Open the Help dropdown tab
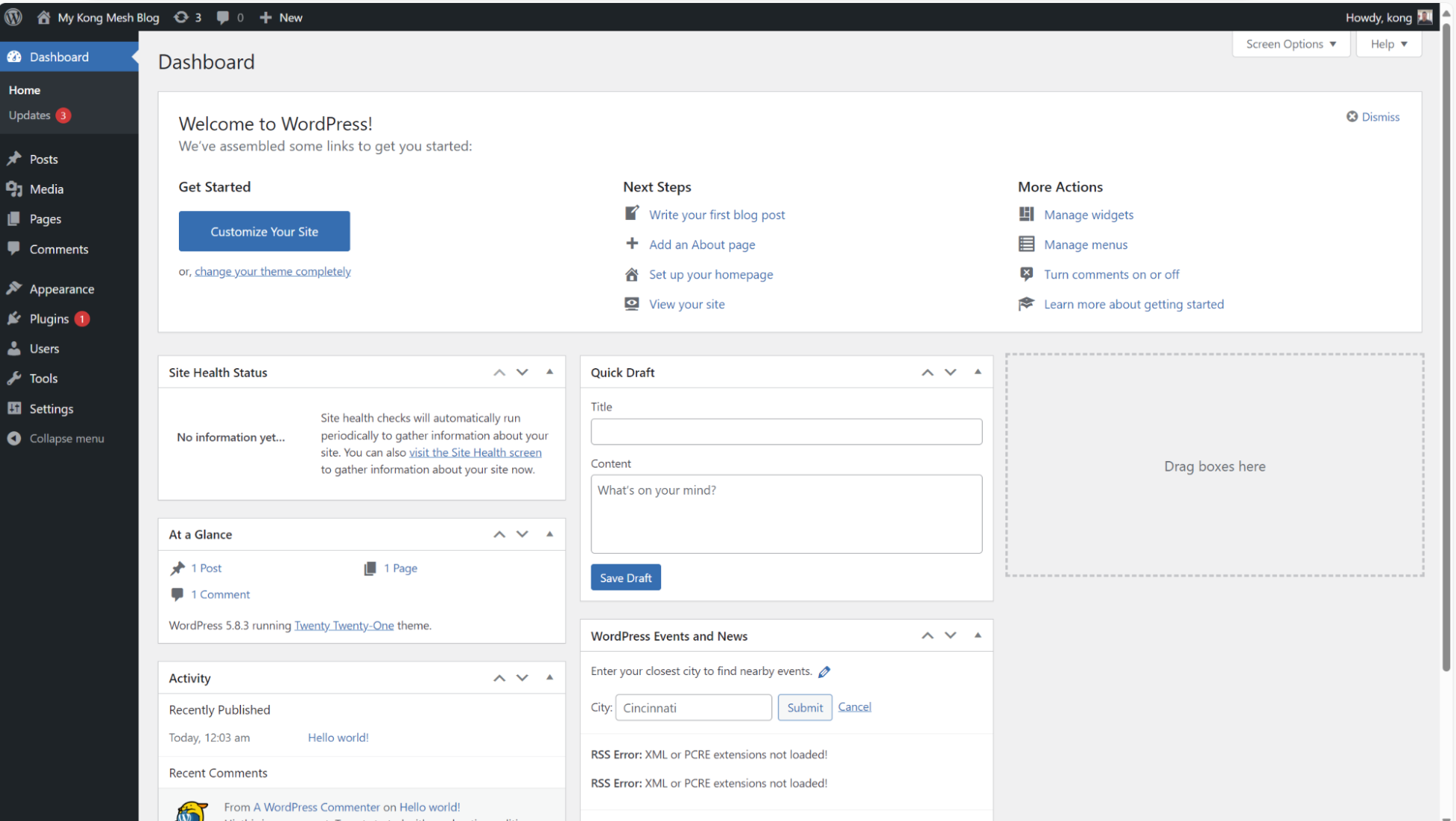Viewport: 1456px width, 821px height. tap(1389, 44)
